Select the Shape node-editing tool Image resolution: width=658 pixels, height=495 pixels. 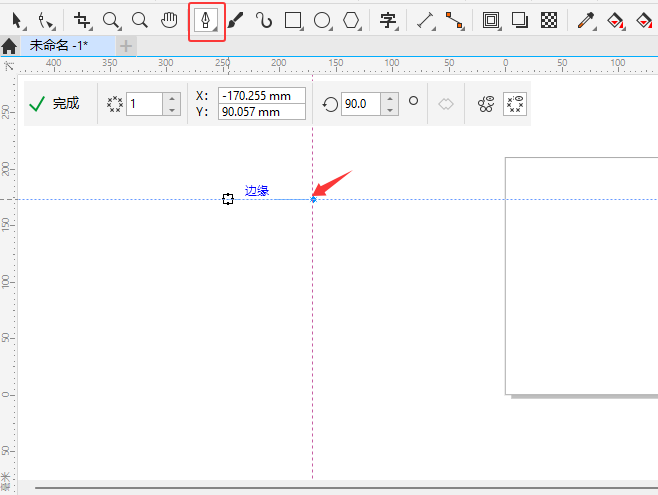point(46,21)
